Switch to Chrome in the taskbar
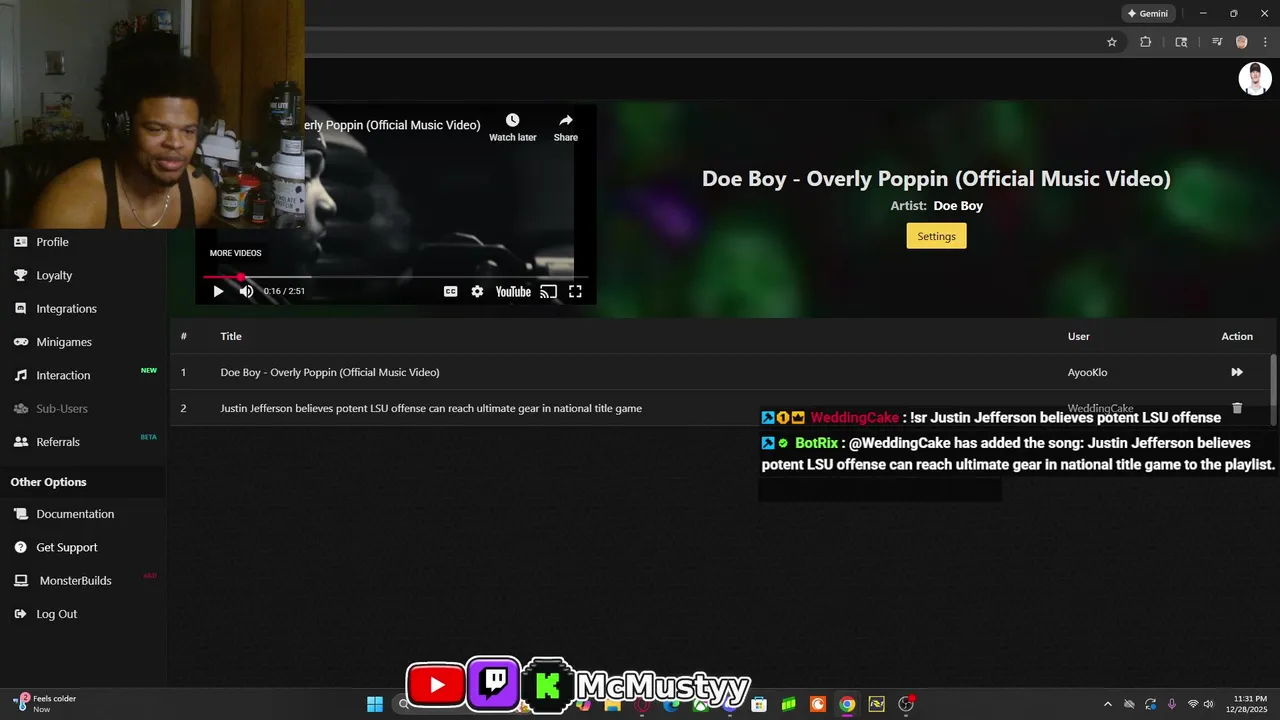The image size is (1280, 720). coord(847,704)
